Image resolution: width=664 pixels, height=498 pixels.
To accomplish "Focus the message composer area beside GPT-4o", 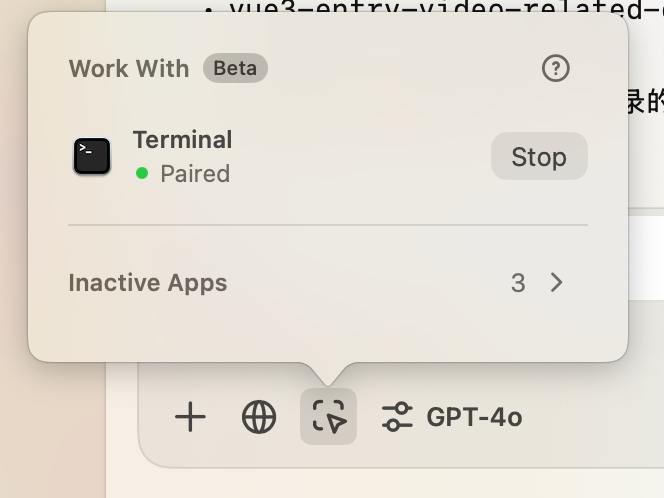I will coord(593,417).
